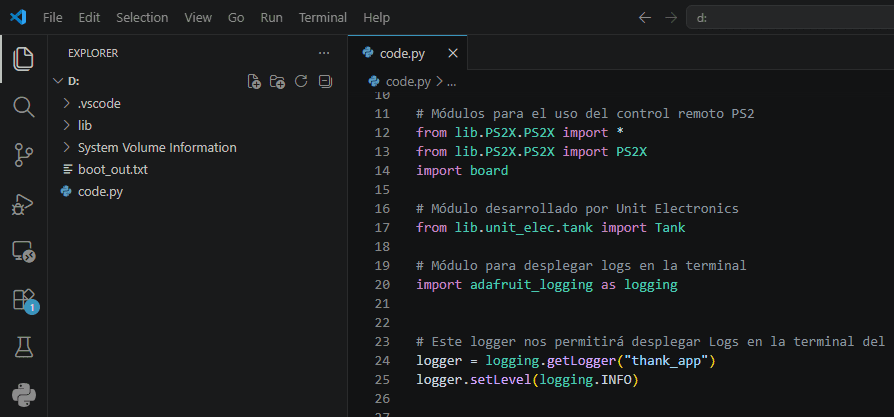Image resolution: width=894 pixels, height=417 pixels.
Task: Create a new folder in Explorer
Action: (x=278, y=82)
